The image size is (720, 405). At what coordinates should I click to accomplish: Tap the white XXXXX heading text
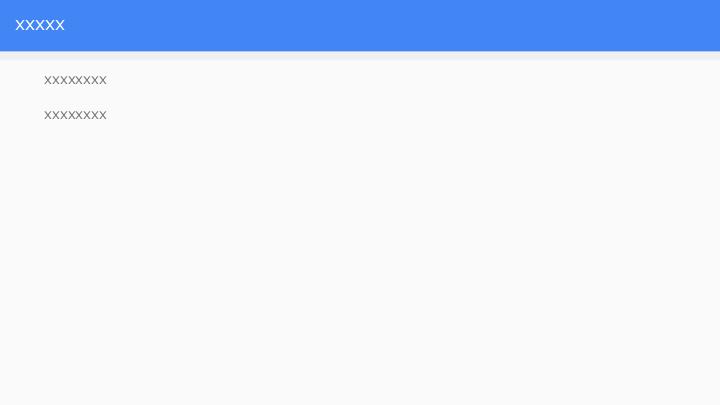click(40, 25)
